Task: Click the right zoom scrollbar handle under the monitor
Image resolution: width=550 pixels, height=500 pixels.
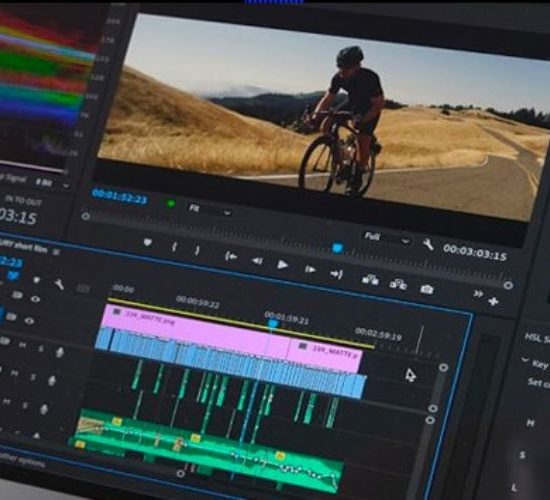Action: click(x=508, y=285)
